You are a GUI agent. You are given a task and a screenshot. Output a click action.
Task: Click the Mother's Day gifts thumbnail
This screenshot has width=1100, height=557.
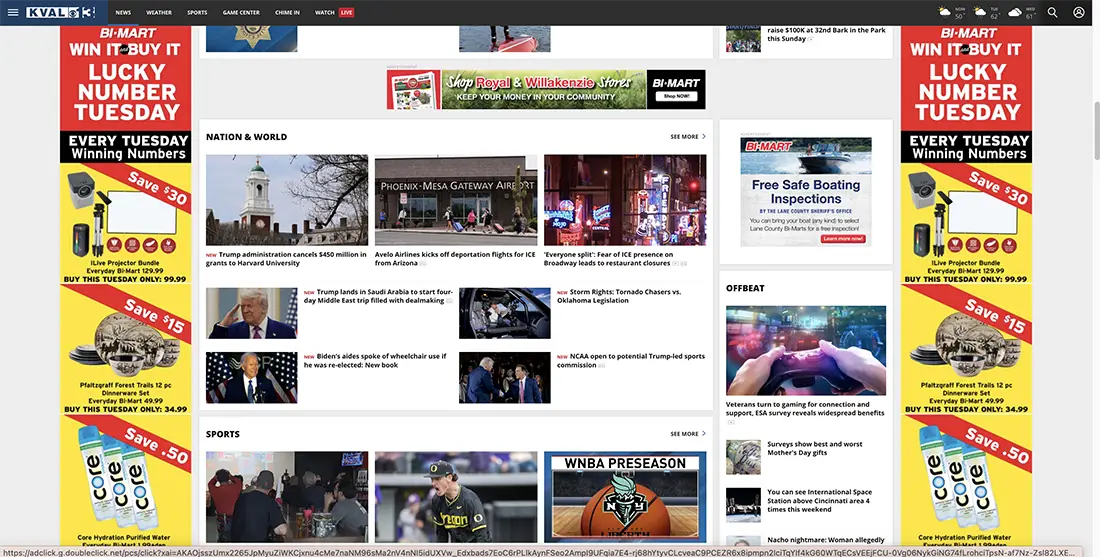pyautogui.click(x=743, y=457)
